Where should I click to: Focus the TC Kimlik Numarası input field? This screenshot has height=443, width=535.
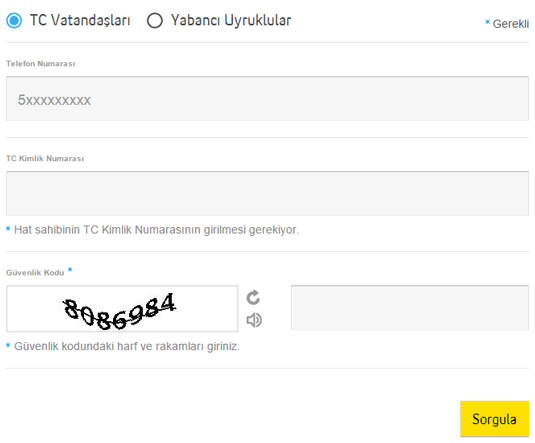268,194
